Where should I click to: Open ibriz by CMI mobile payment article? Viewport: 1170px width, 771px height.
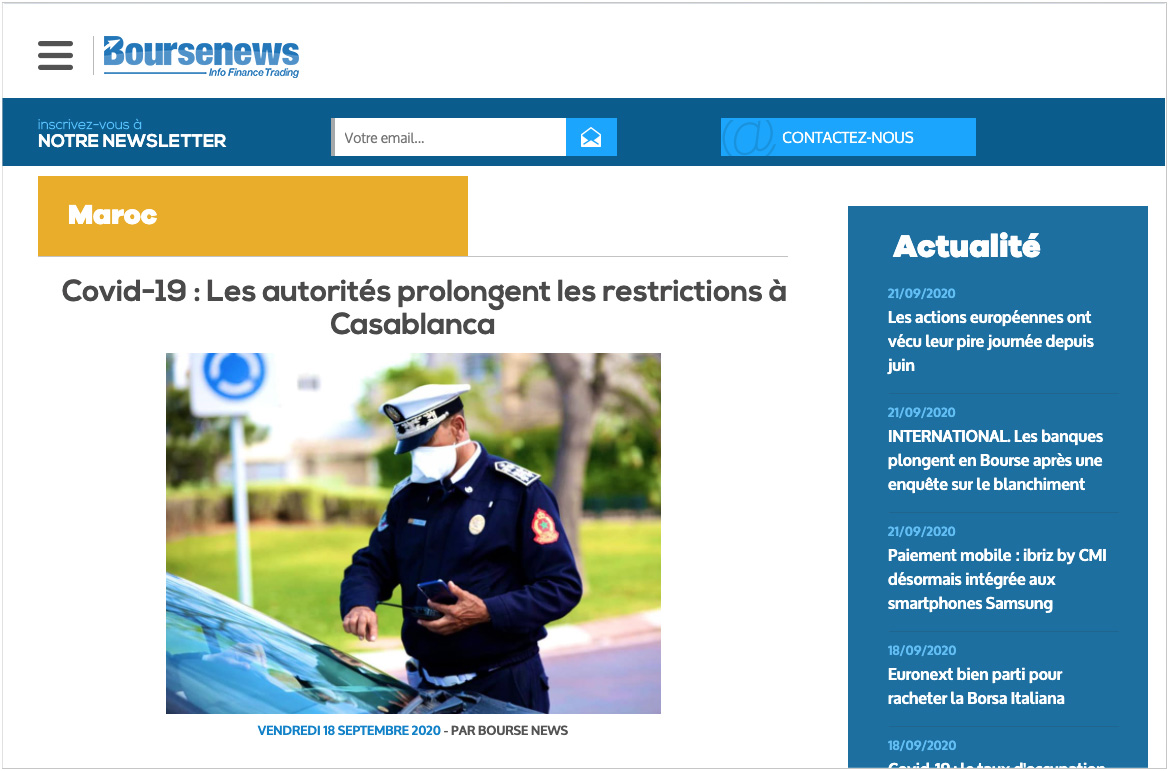click(x=996, y=579)
